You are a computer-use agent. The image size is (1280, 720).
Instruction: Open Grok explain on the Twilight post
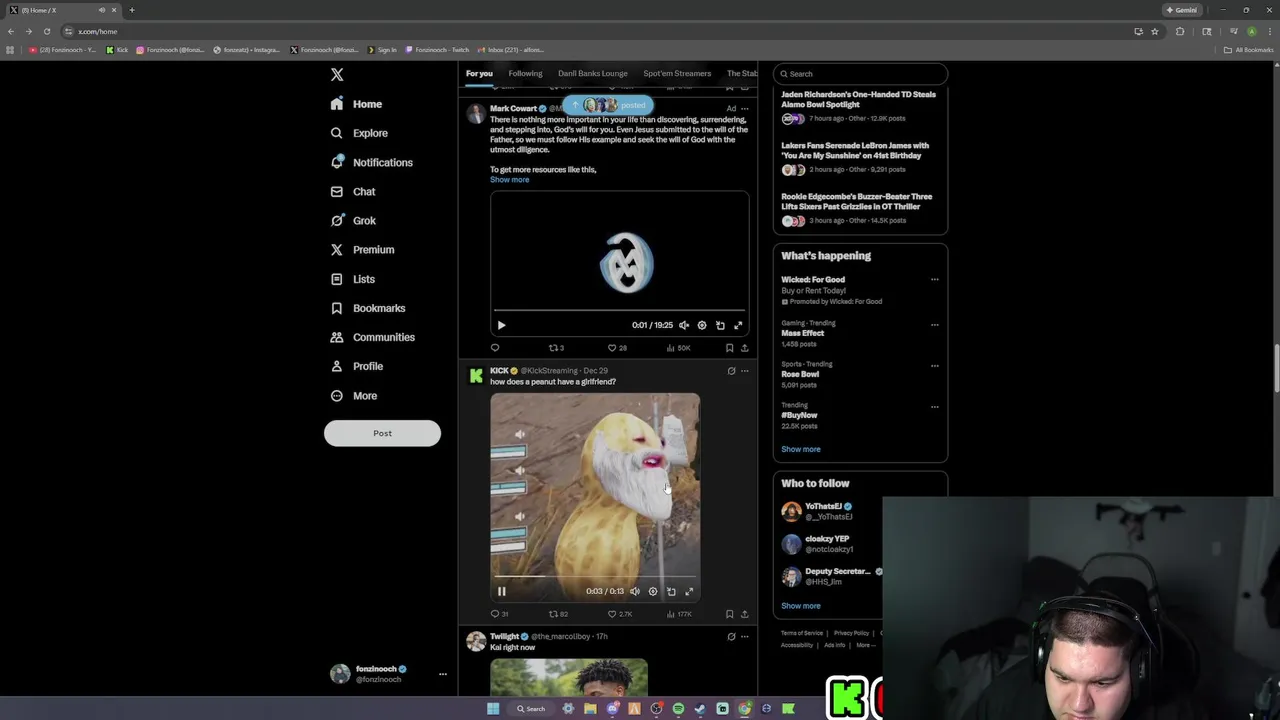coord(731,637)
